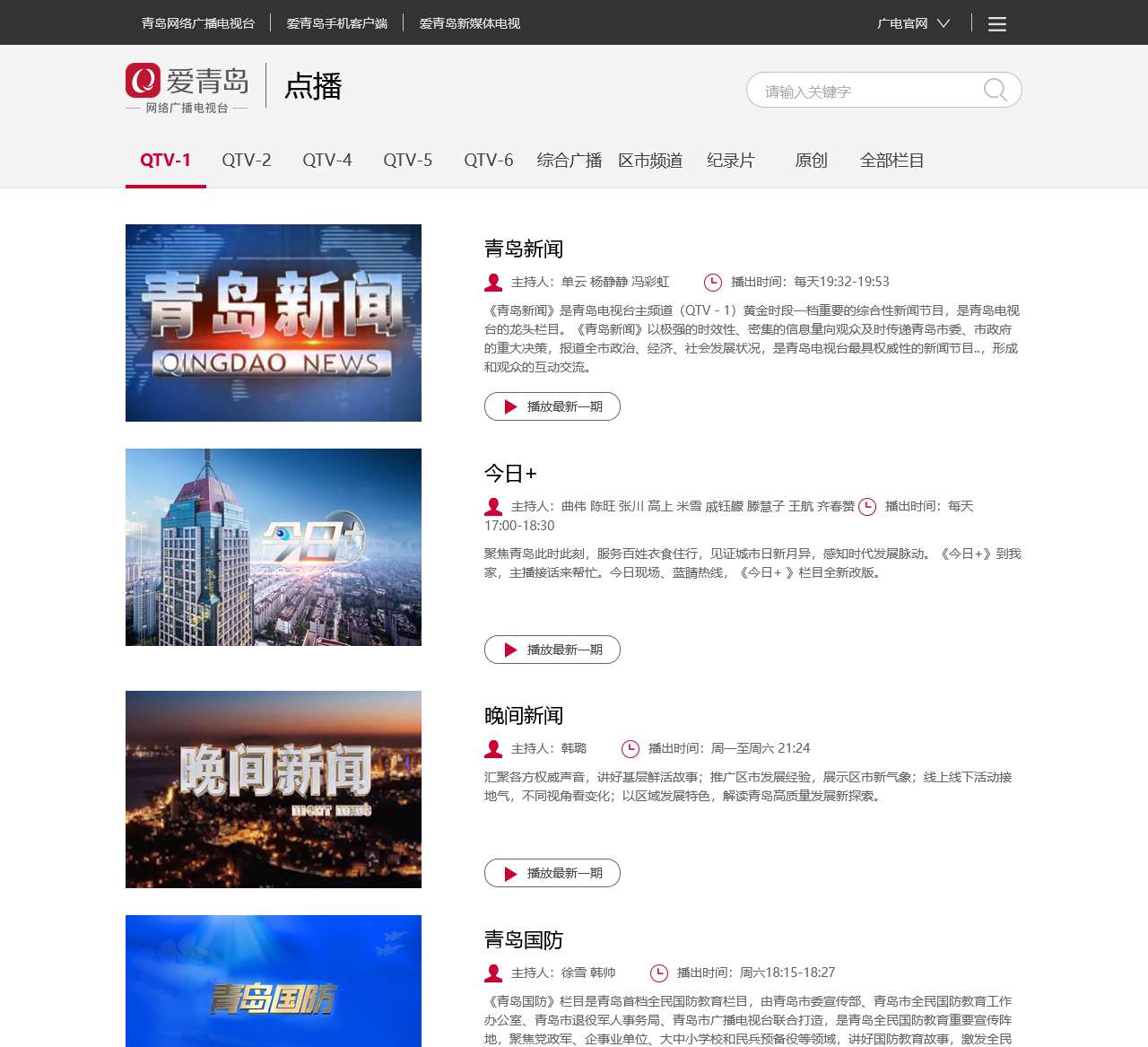Click the clock icon for 青岛新闻

point(713,283)
